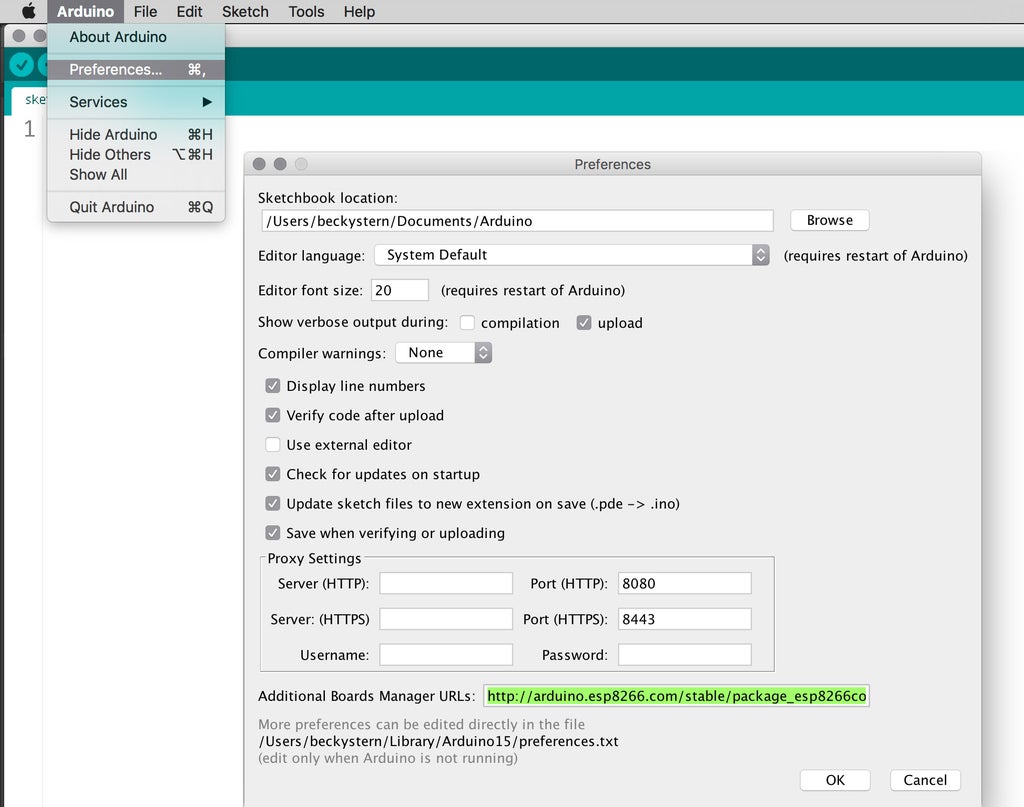
Task: Click the Port (HTTPS) field showing 8443
Action: tap(684, 619)
